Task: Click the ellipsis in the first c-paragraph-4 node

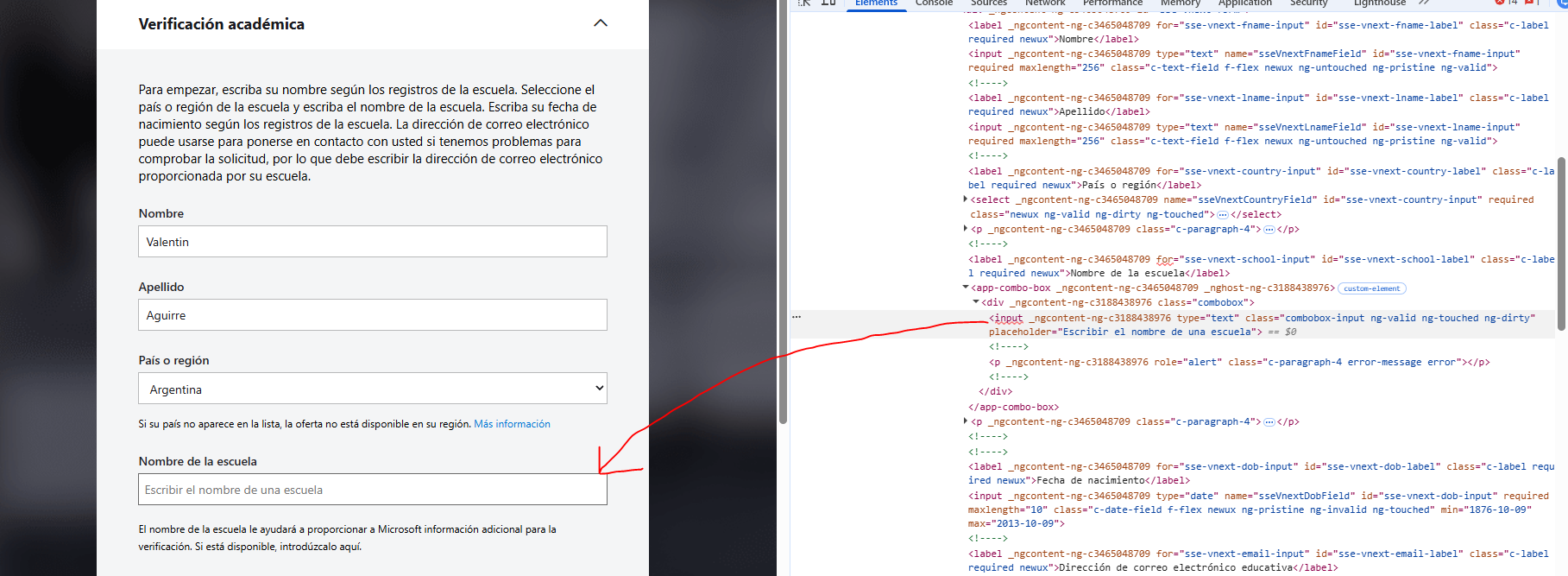Action: 1269,230
